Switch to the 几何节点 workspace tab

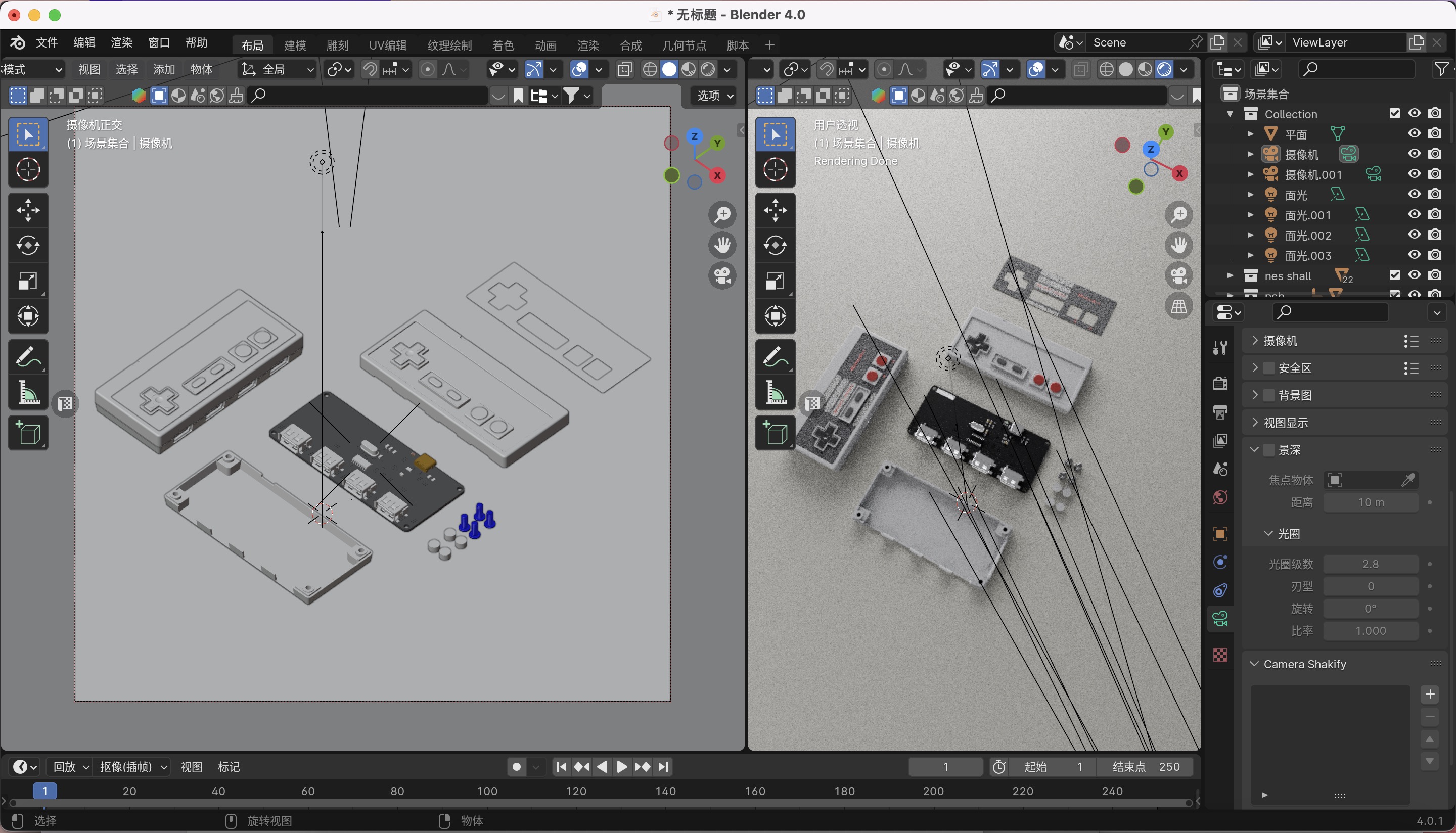click(684, 45)
